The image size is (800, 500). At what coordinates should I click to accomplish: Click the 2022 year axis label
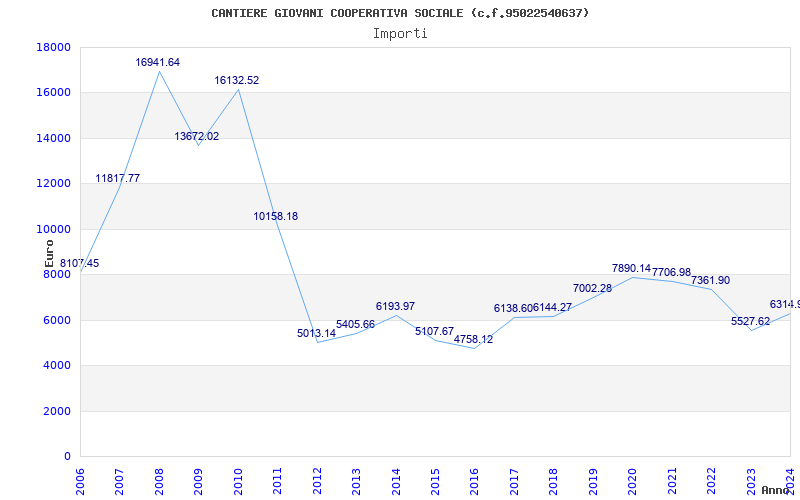pos(711,481)
